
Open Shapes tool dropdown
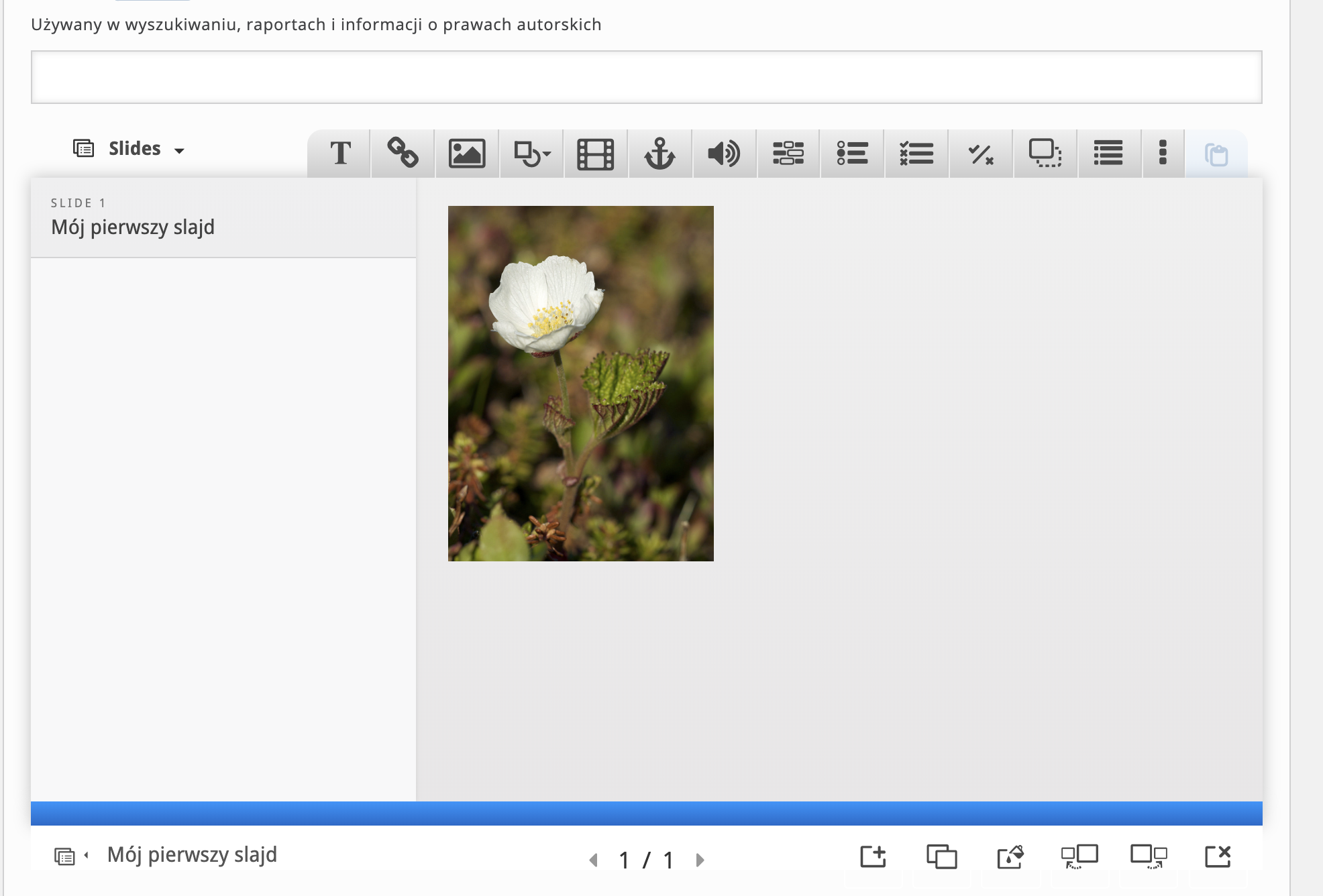click(531, 154)
